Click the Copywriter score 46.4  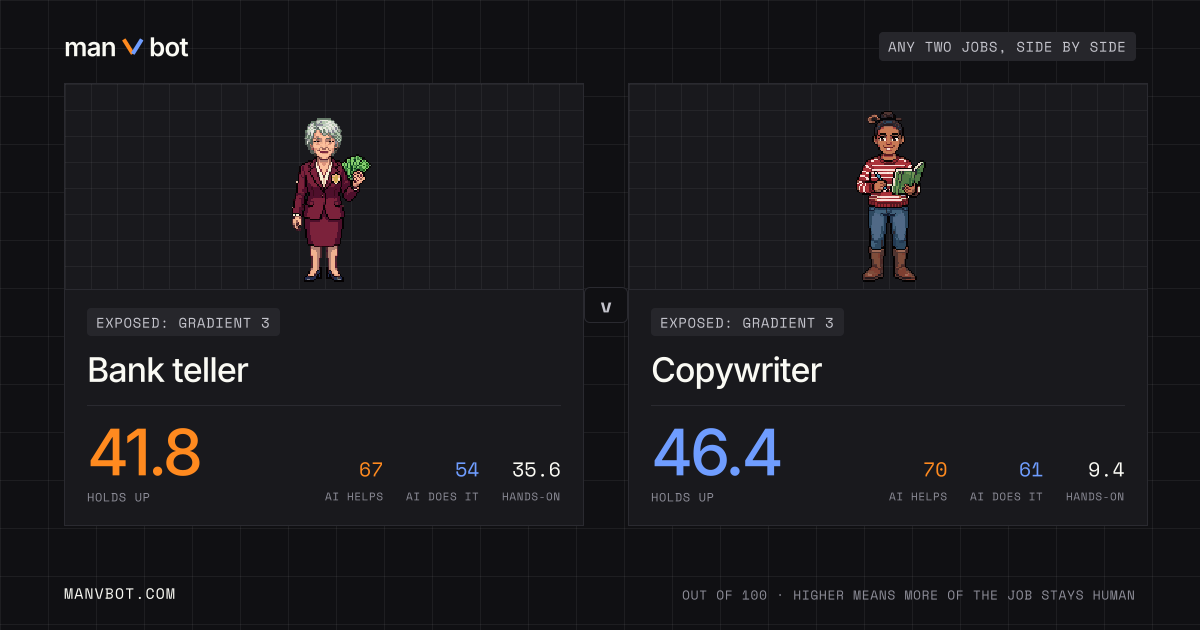716,453
